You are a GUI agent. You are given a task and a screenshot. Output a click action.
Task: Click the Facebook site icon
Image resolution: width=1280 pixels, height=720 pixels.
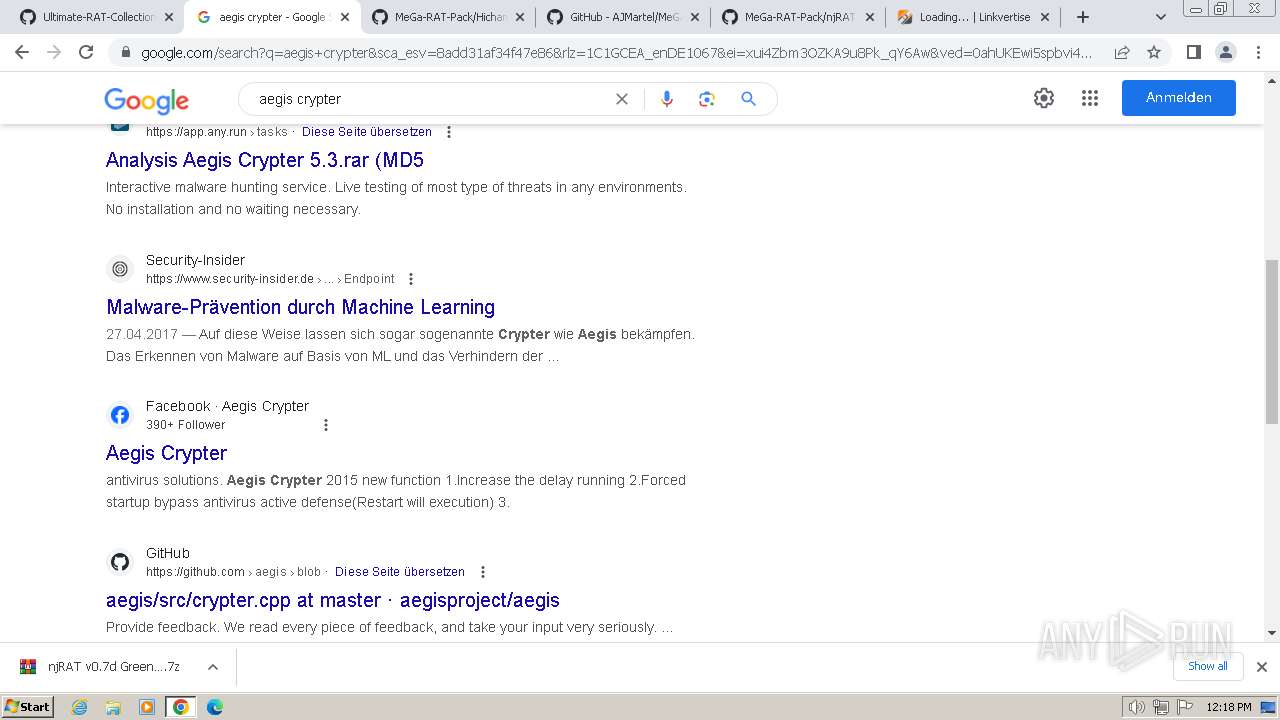click(120, 415)
